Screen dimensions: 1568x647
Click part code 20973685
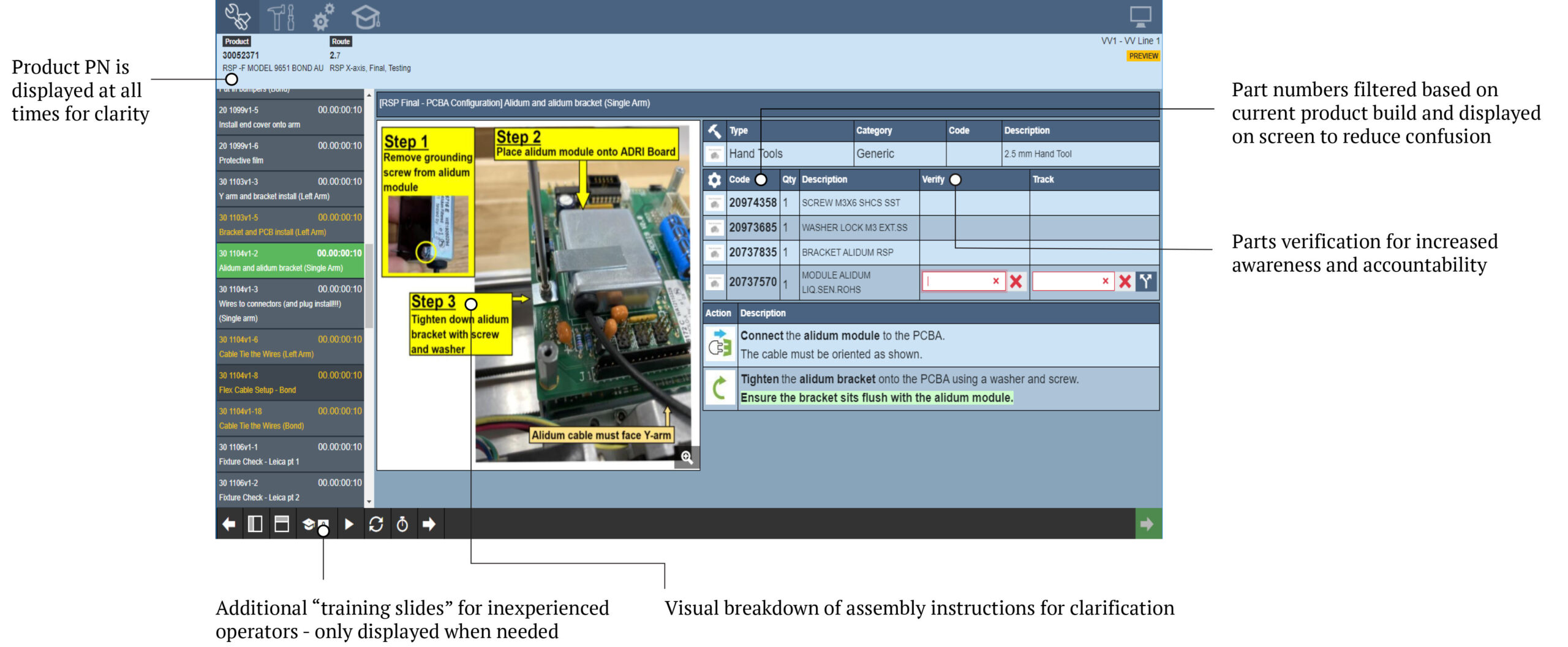pyautogui.click(x=752, y=228)
